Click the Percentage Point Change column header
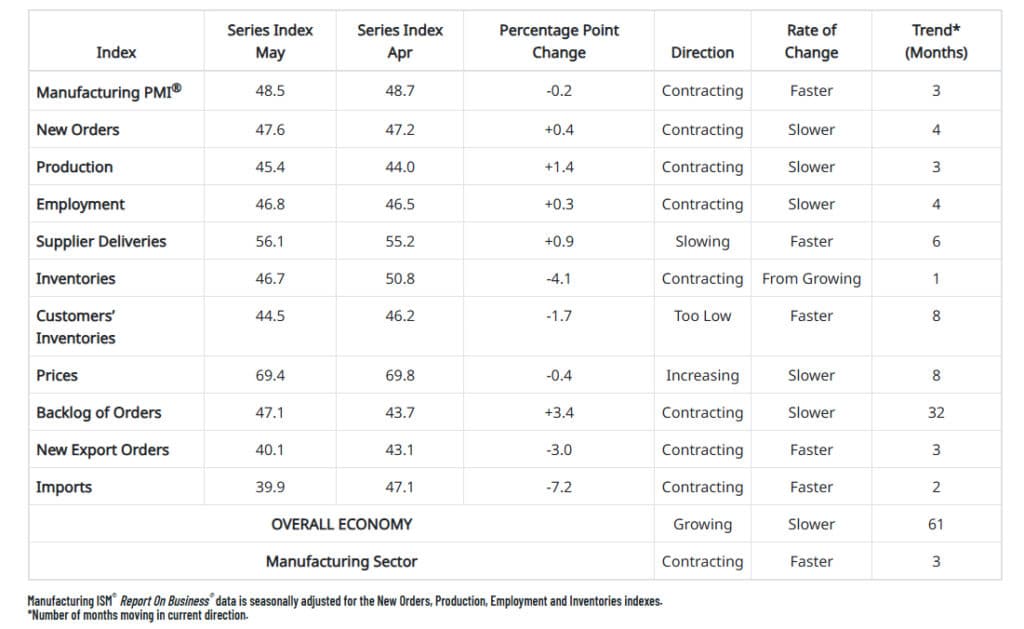1024x629 pixels. (559, 41)
